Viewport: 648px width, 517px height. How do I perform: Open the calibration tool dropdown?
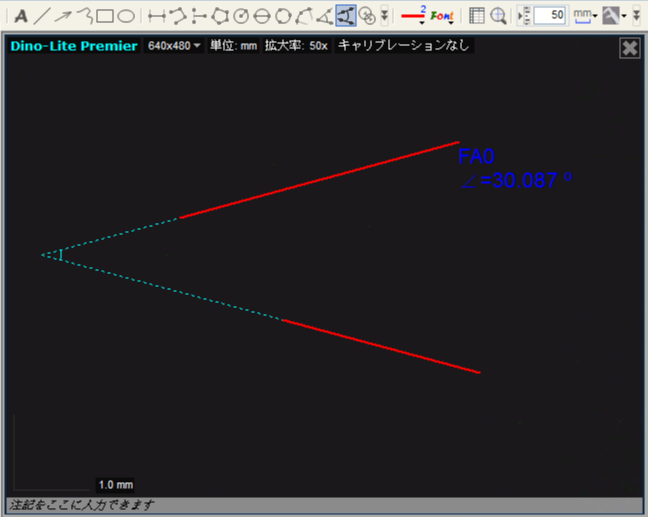(614, 16)
